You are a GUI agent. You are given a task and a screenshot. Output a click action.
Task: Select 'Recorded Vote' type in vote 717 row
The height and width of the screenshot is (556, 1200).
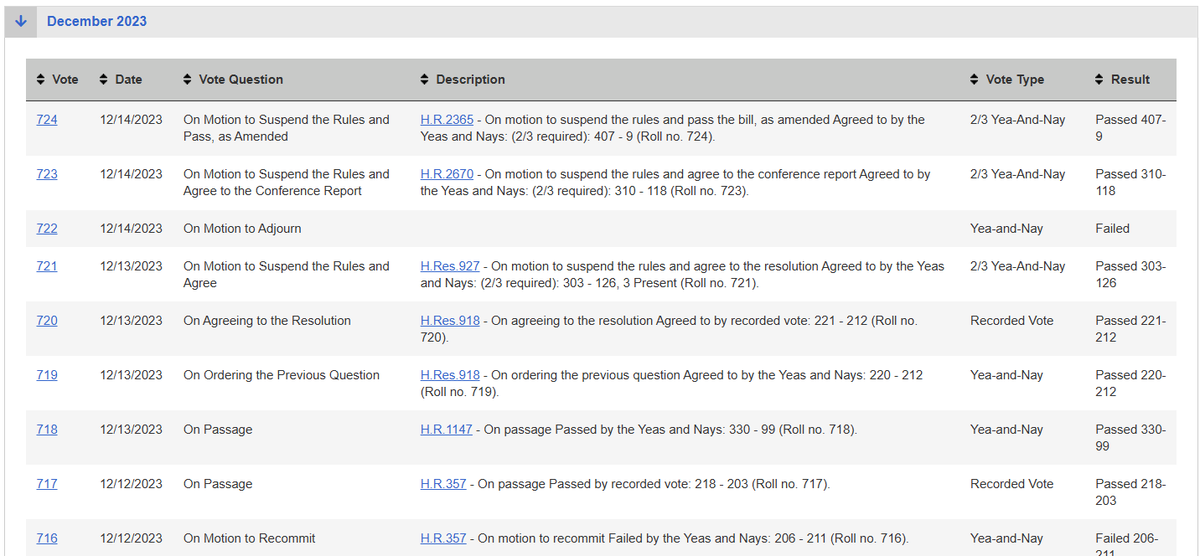coord(1011,484)
